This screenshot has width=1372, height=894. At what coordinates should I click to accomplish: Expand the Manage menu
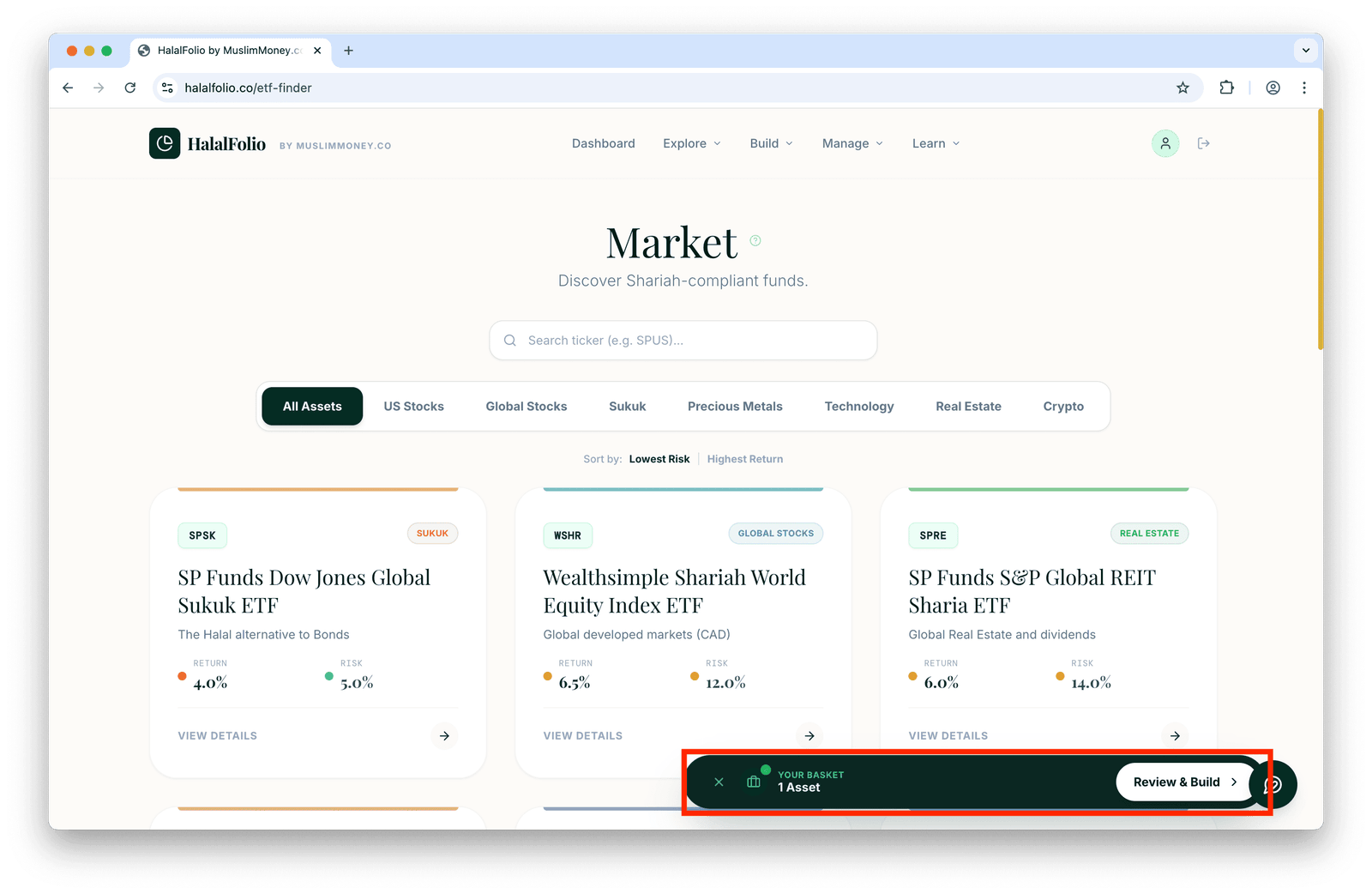852,143
